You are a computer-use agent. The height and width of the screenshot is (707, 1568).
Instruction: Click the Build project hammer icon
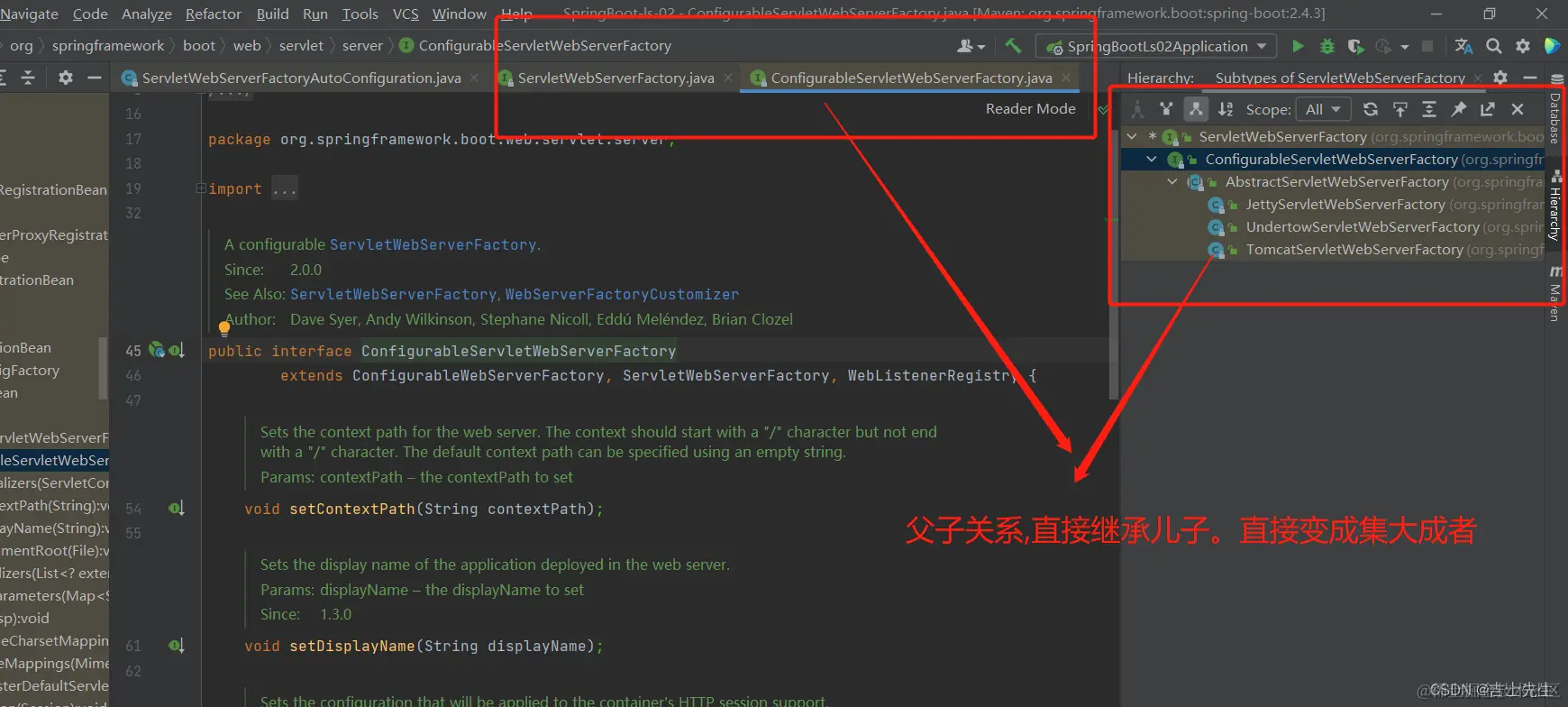click(x=1013, y=45)
